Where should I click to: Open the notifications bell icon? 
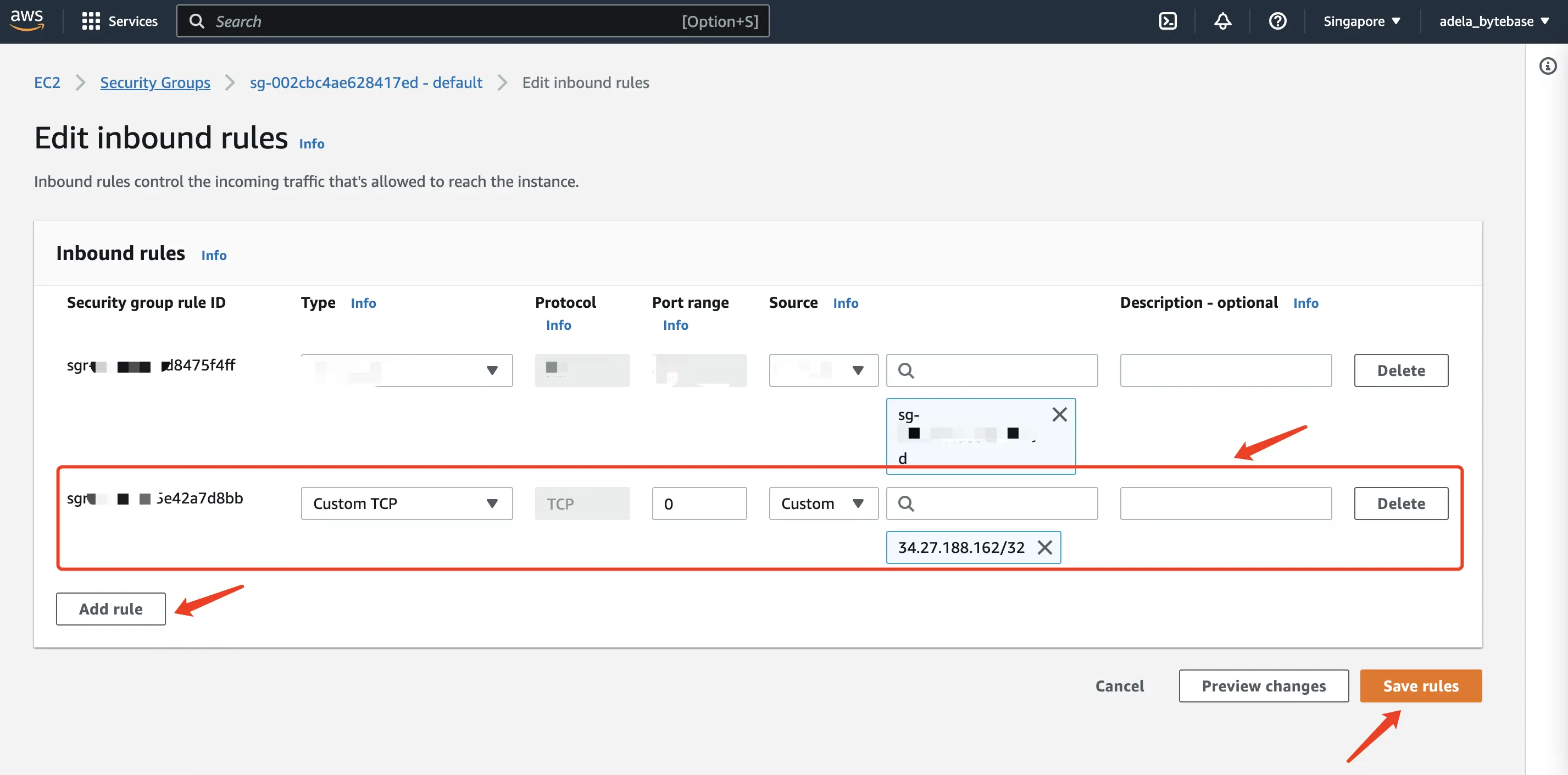(1222, 21)
